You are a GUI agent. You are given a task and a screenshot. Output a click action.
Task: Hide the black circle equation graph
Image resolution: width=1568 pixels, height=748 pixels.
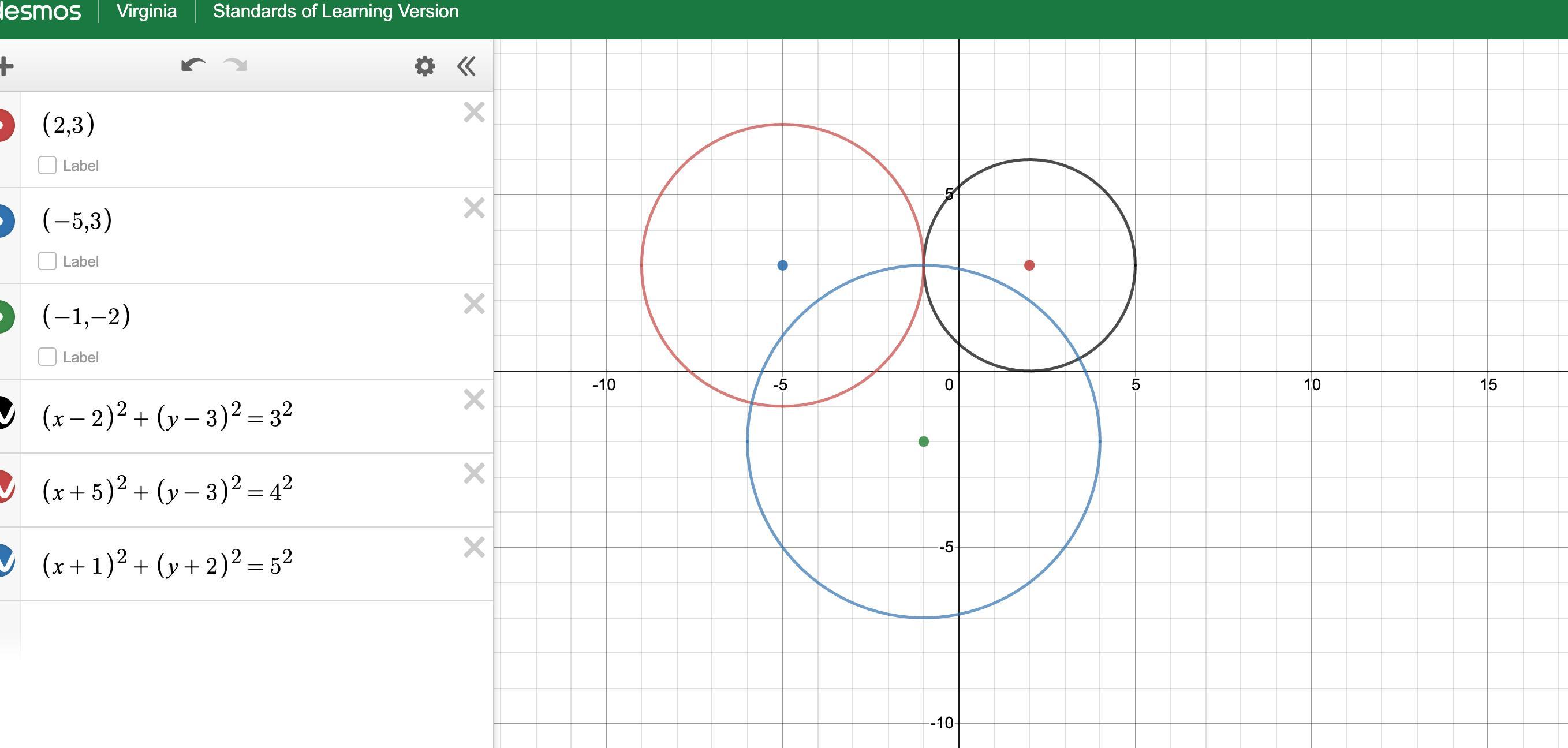pyautogui.click(x=5, y=413)
